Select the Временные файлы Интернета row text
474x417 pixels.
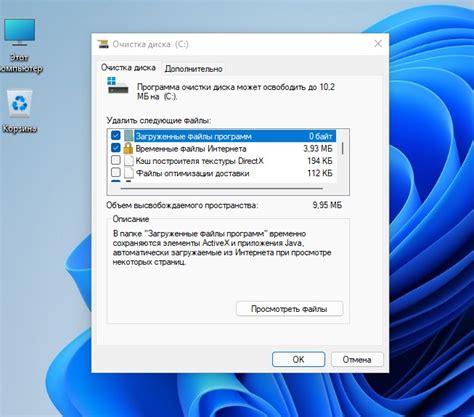(x=191, y=149)
